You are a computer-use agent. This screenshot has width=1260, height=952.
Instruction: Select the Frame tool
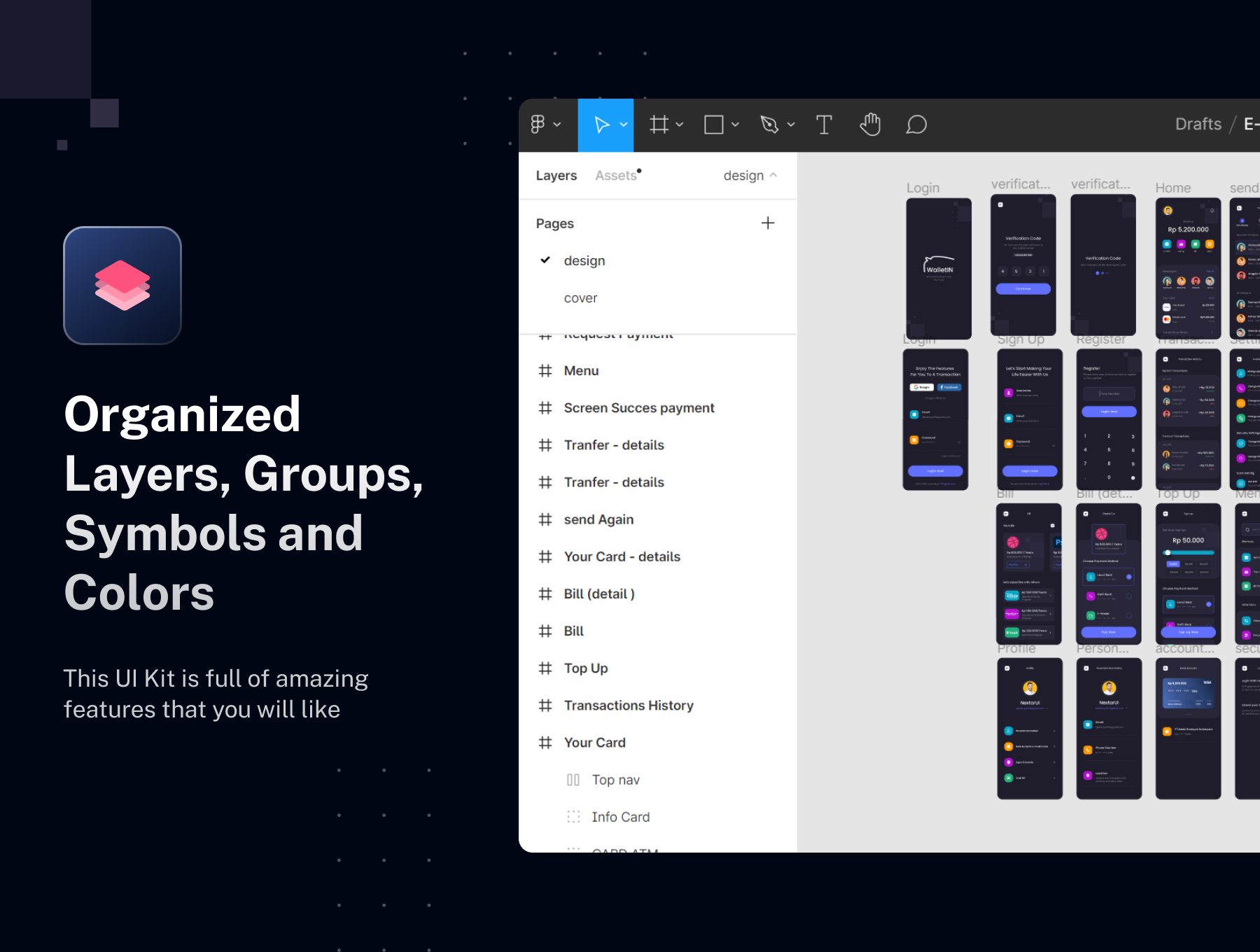[x=659, y=125]
